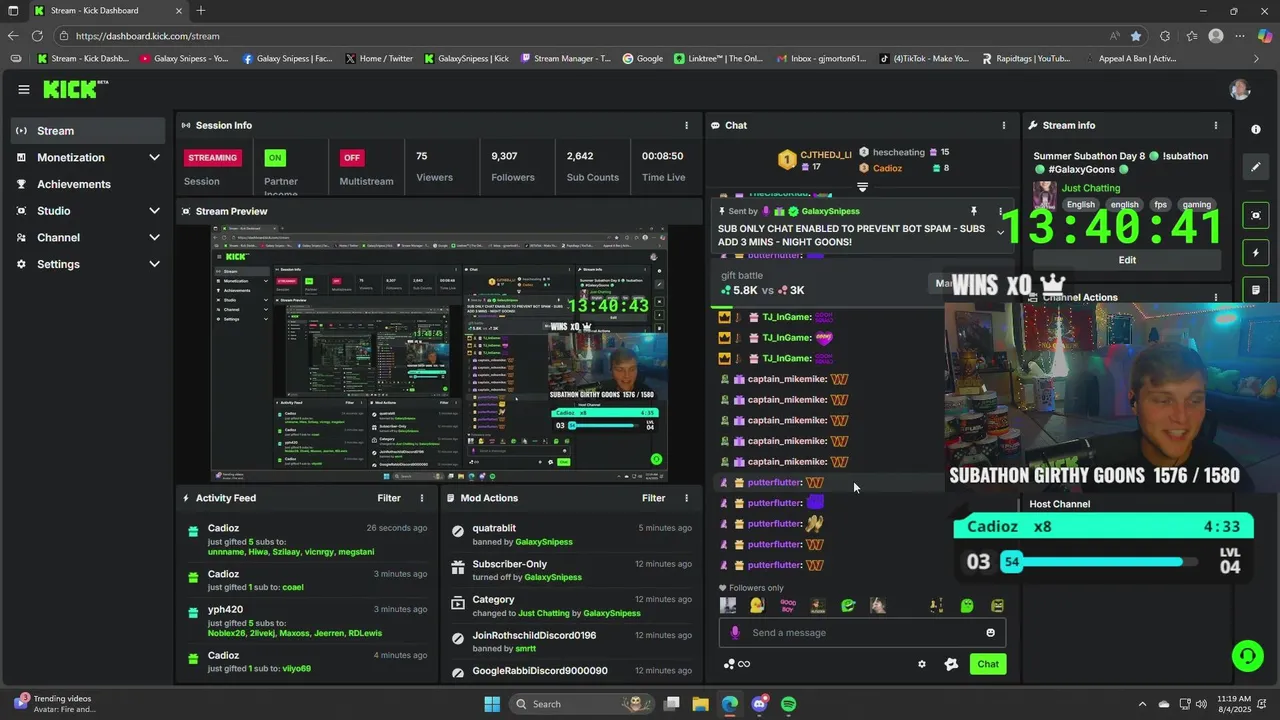This screenshot has width=1280, height=720.
Task: Click quatrablit in Mod Actions list
Action: coord(494,528)
